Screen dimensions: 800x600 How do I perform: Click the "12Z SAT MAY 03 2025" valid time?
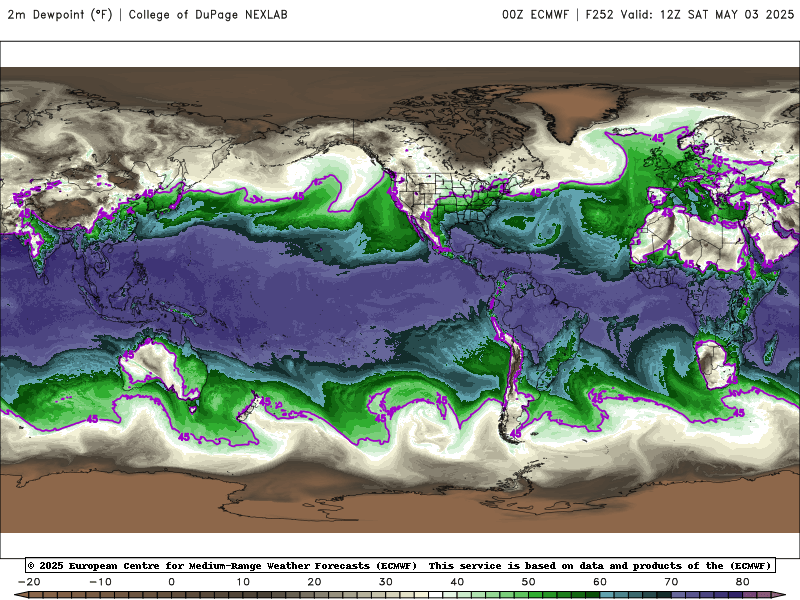(727, 15)
